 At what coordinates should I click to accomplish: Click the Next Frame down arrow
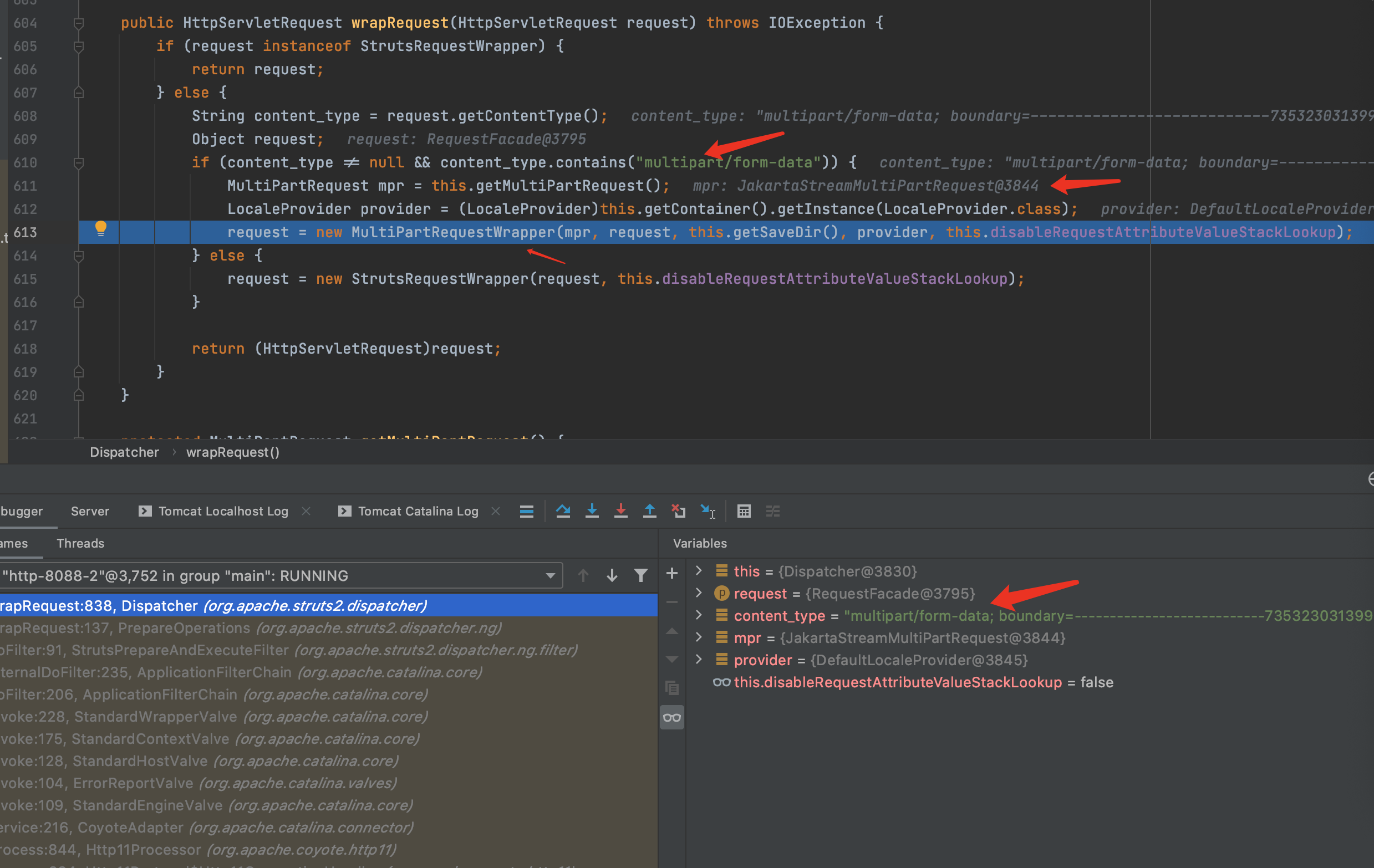pos(612,575)
